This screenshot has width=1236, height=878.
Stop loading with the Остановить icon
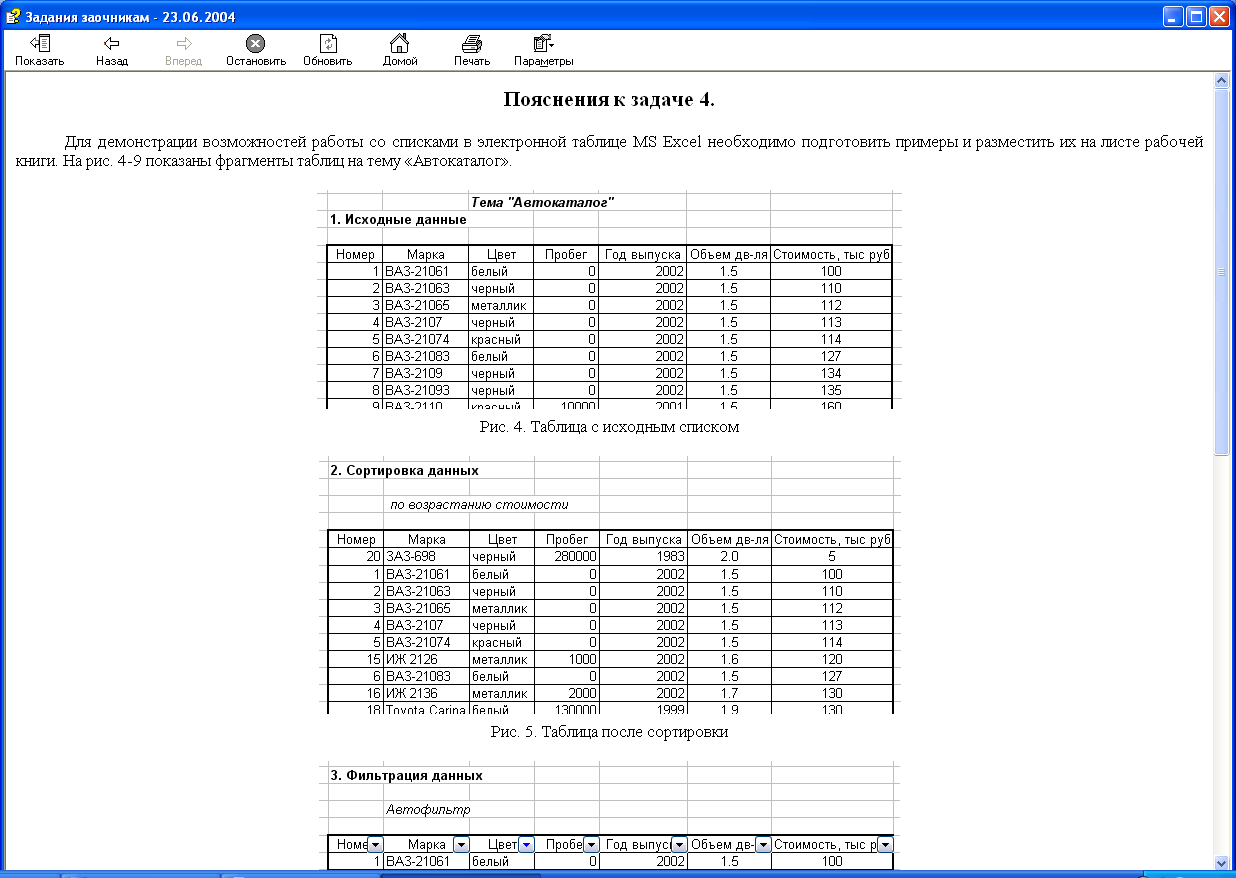(255, 50)
